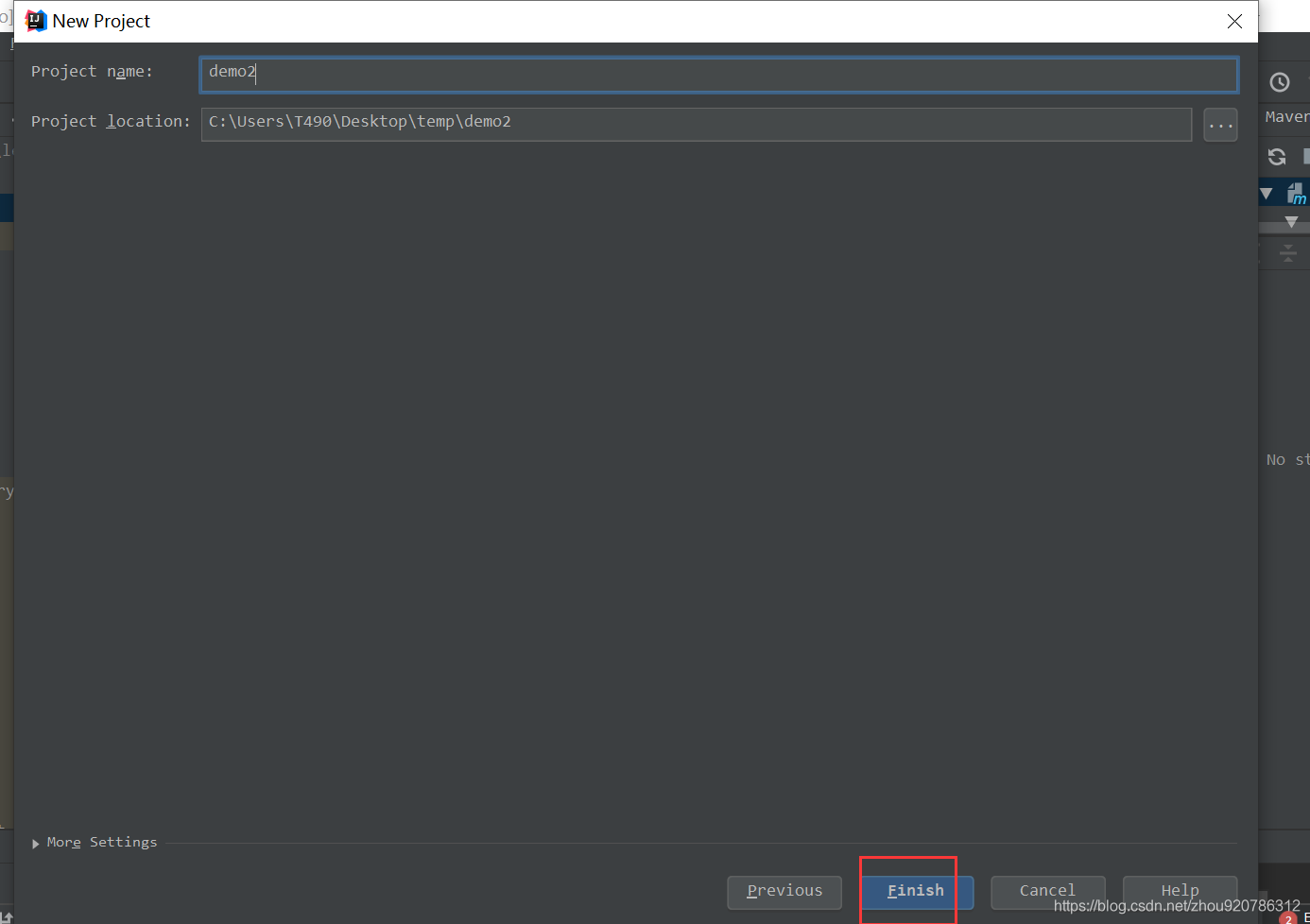The width and height of the screenshot is (1310, 924).
Task: Select the Maven module icon in tree
Action: click(x=1297, y=195)
